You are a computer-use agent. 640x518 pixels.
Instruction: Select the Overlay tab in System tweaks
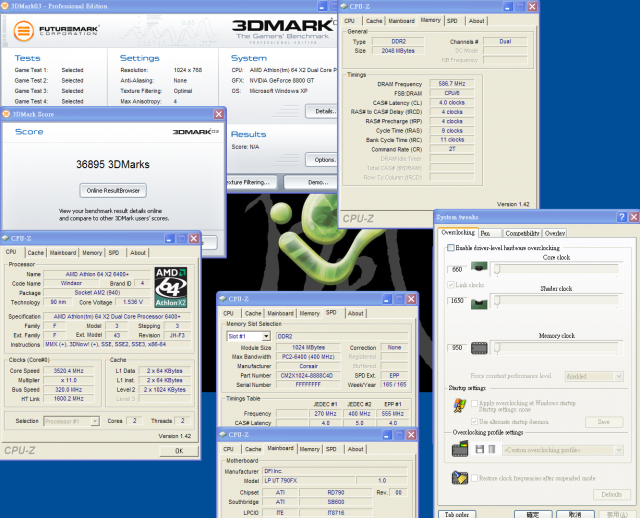[554, 233]
